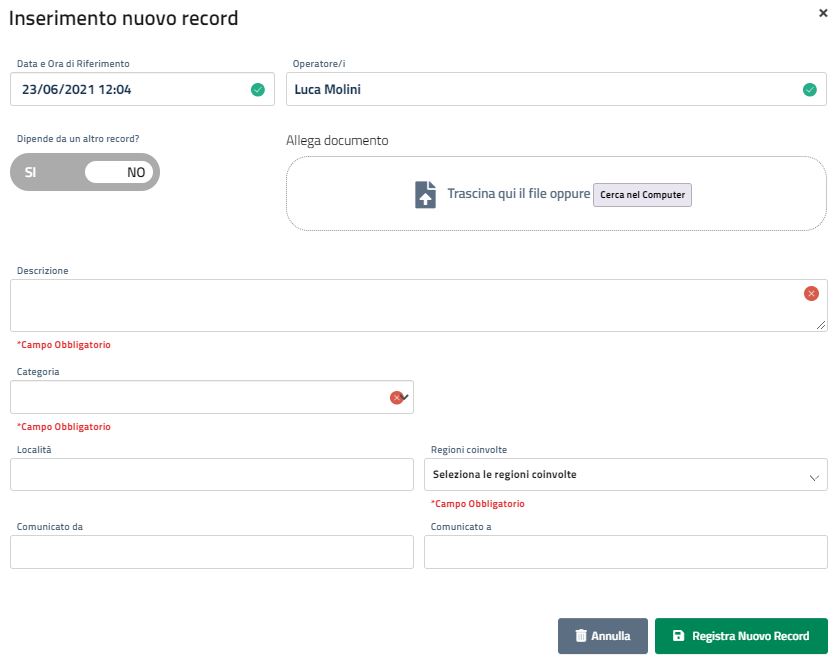Click trash icon on Annulla button

pos(581,636)
